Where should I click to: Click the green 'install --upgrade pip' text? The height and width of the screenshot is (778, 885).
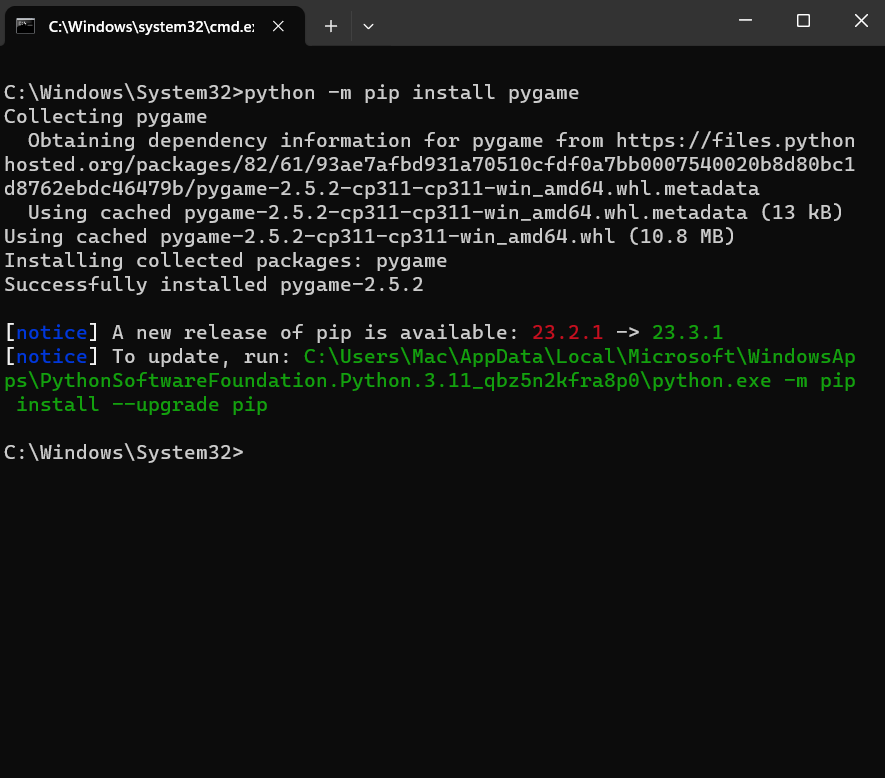pos(142,405)
